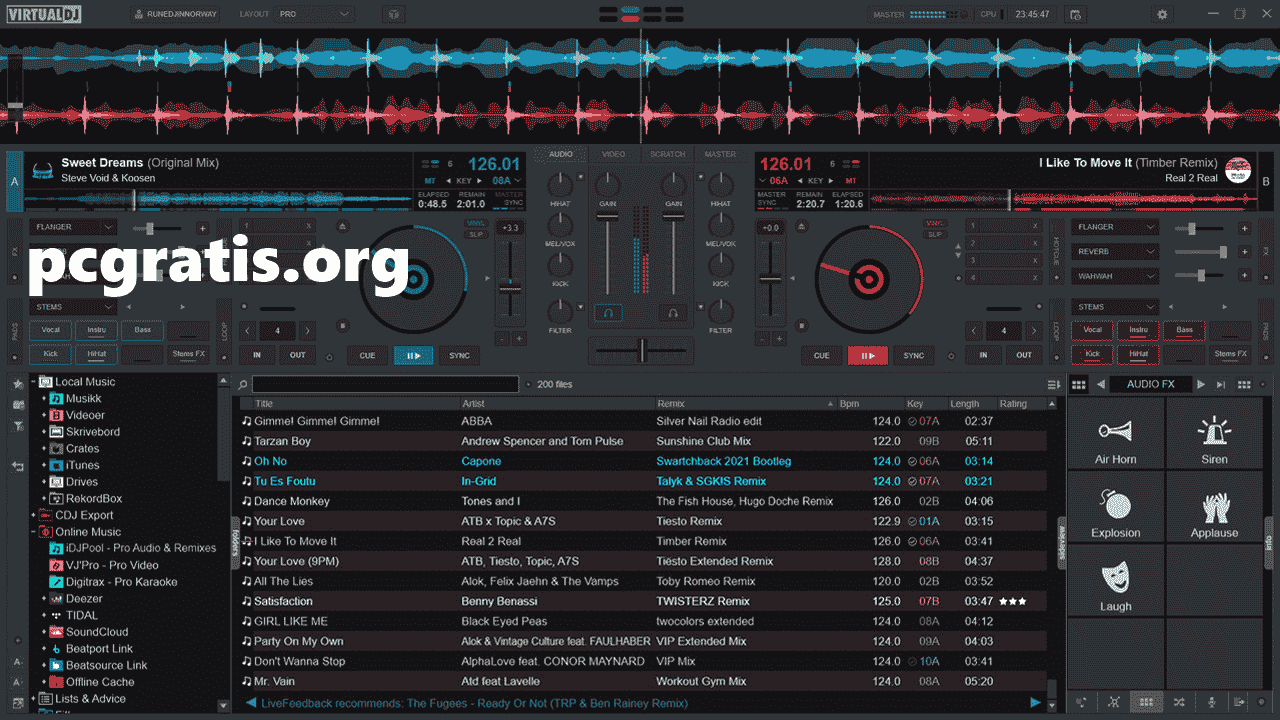The height and width of the screenshot is (720, 1280).
Task: Open the settings gear in title bar
Action: [x=1162, y=14]
